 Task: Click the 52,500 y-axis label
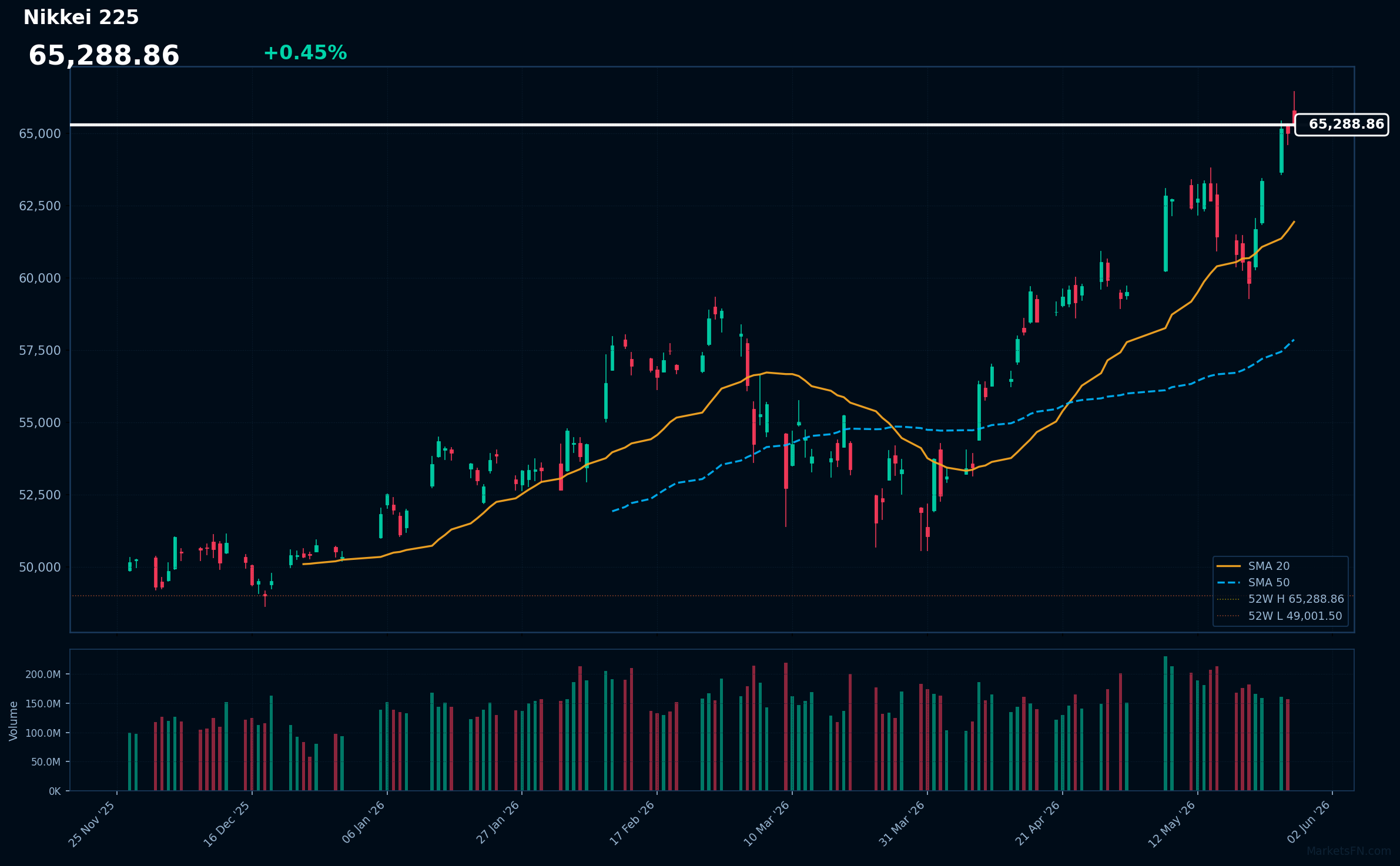click(40, 495)
